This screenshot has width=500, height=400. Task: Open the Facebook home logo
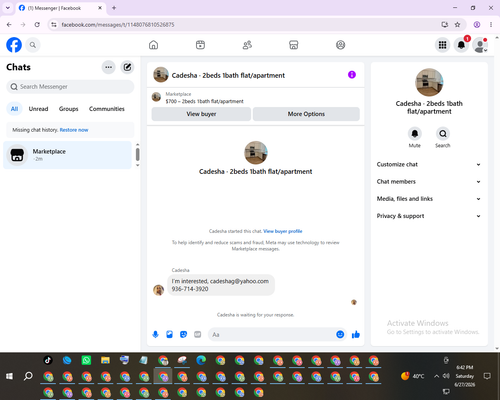(x=14, y=45)
